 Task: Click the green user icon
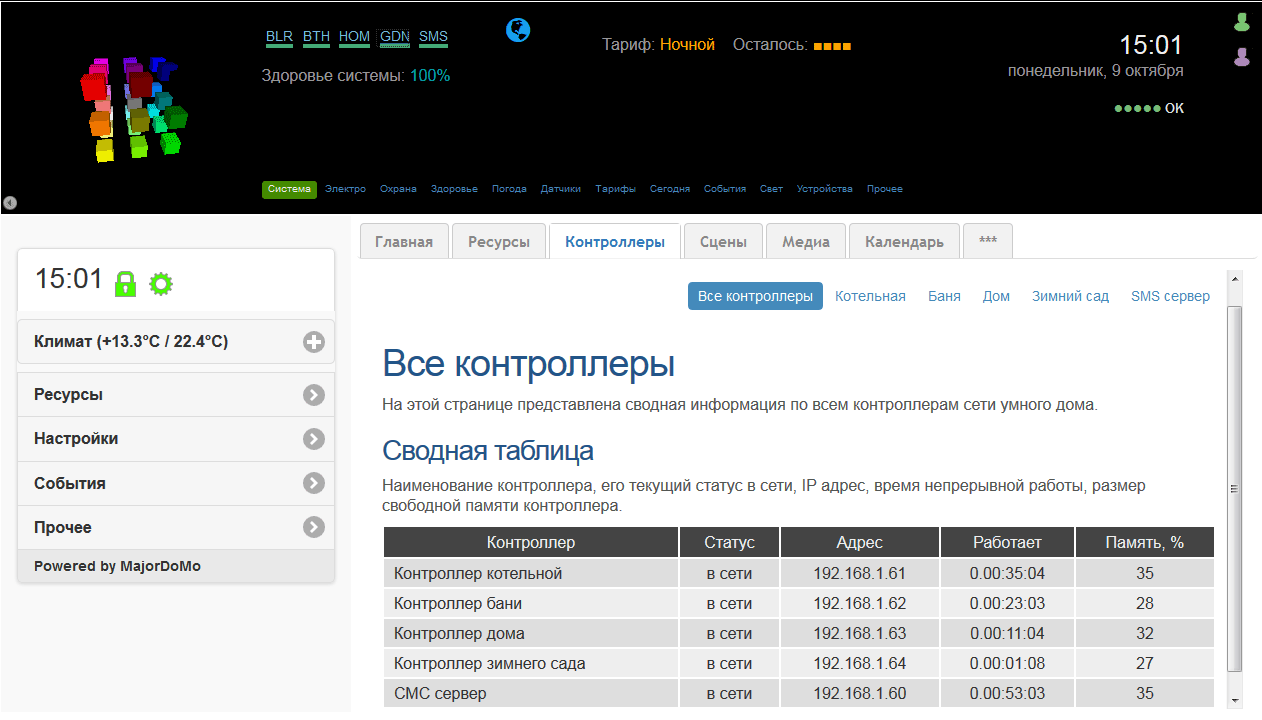[1242, 22]
